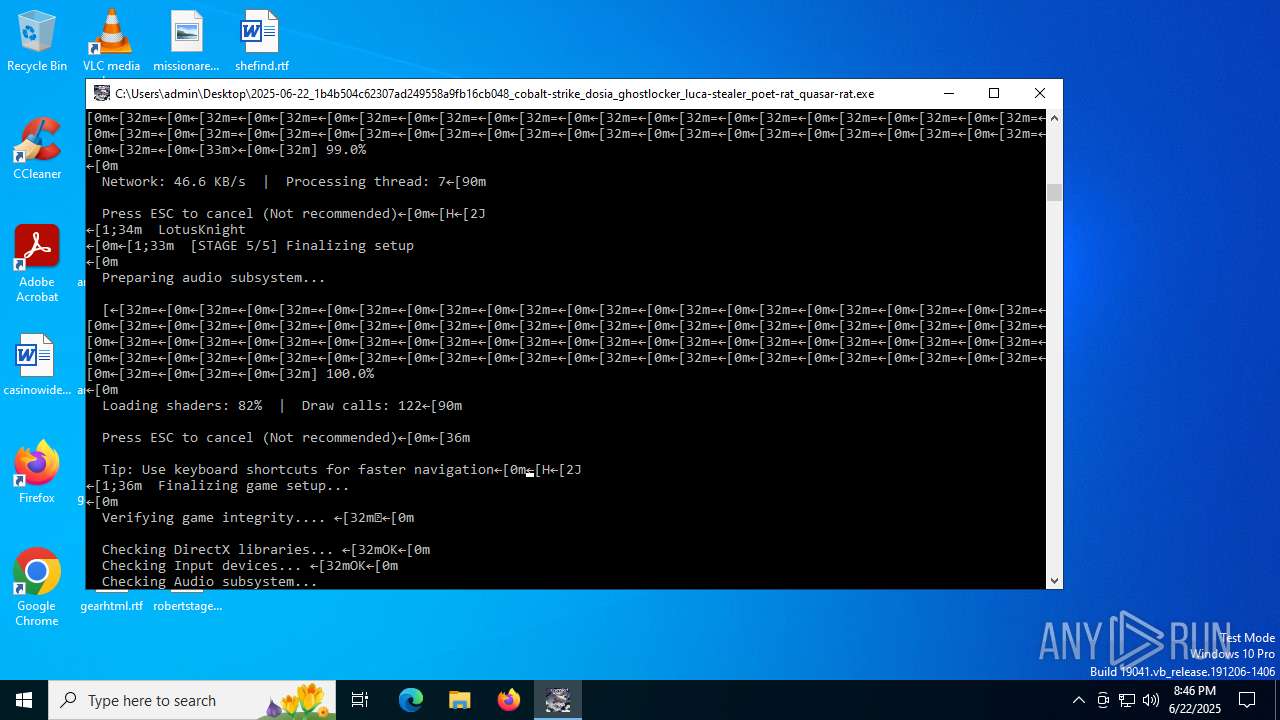
Task: Click the "Verifying game integrity...." line
Action: click(x=214, y=518)
